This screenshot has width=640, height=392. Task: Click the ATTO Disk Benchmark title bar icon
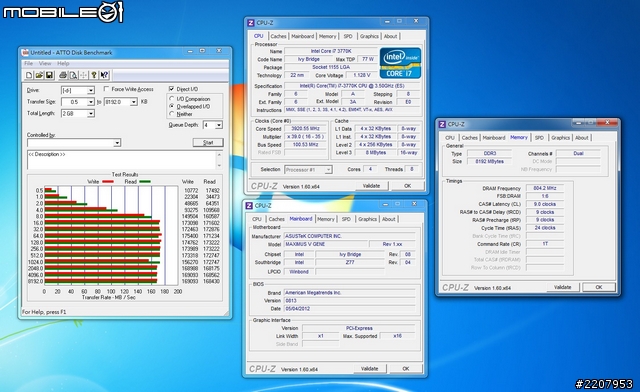pos(25,52)
